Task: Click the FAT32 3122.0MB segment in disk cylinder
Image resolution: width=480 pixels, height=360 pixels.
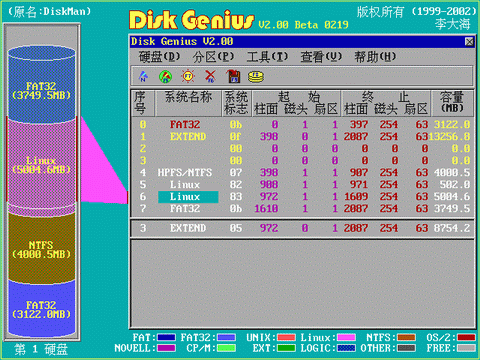Action: pos(41,309)
